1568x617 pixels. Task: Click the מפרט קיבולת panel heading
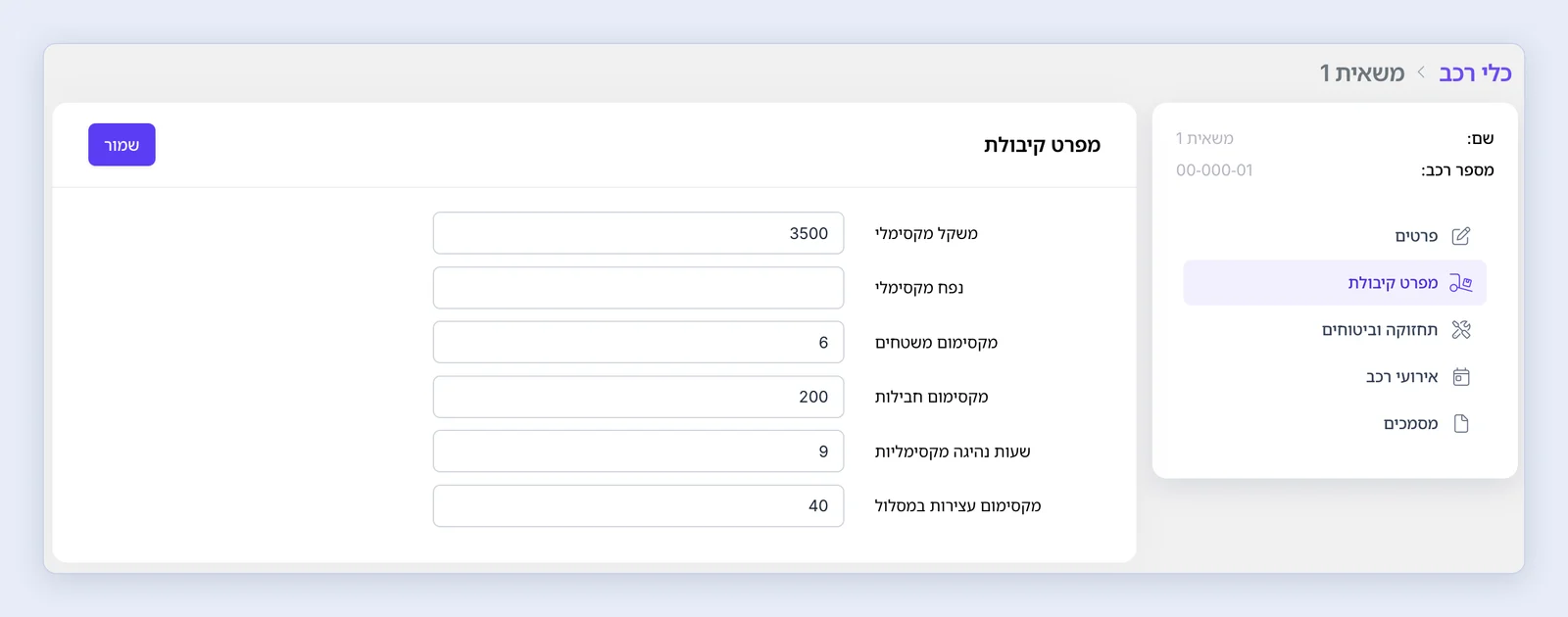pos(1042,145)
